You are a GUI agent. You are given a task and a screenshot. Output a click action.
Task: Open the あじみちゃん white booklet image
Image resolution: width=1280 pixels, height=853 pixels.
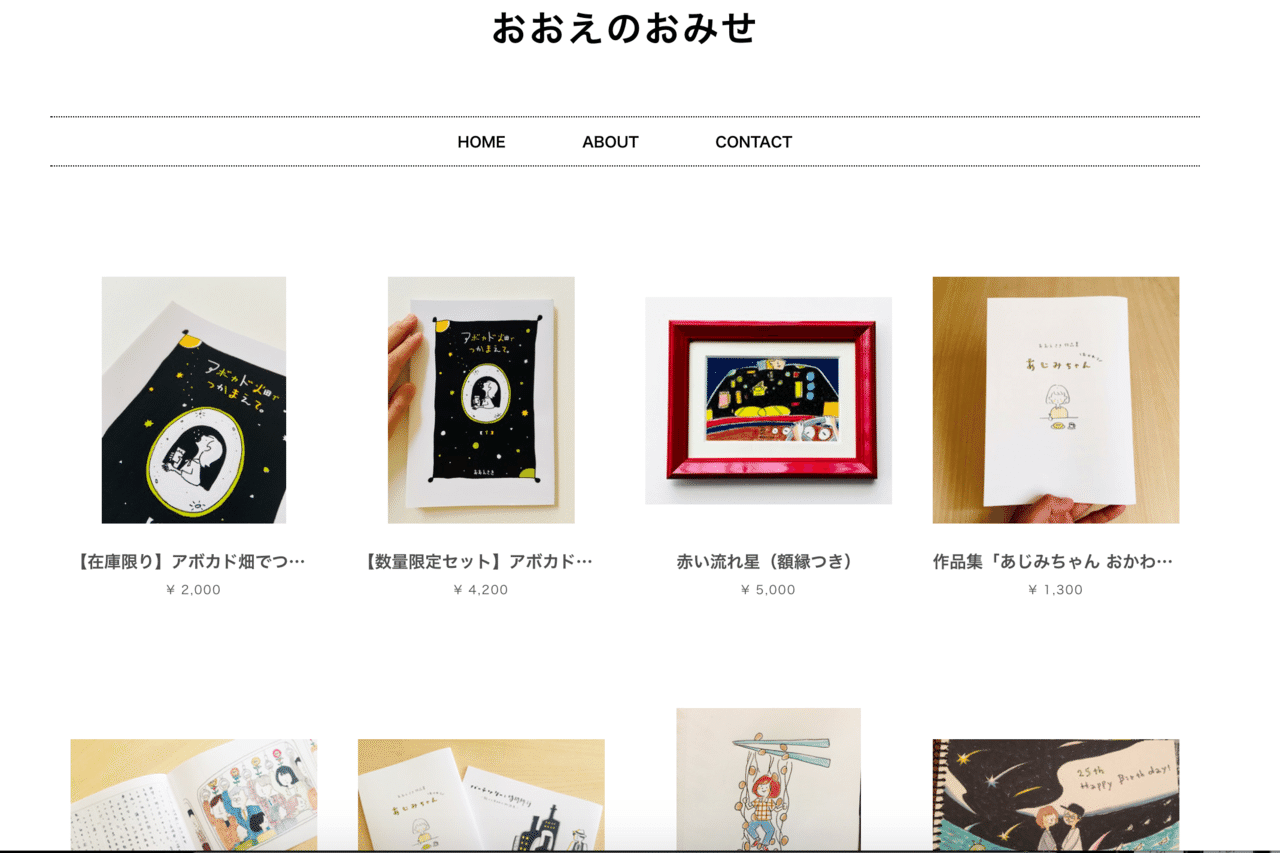tap(1056, 400)
